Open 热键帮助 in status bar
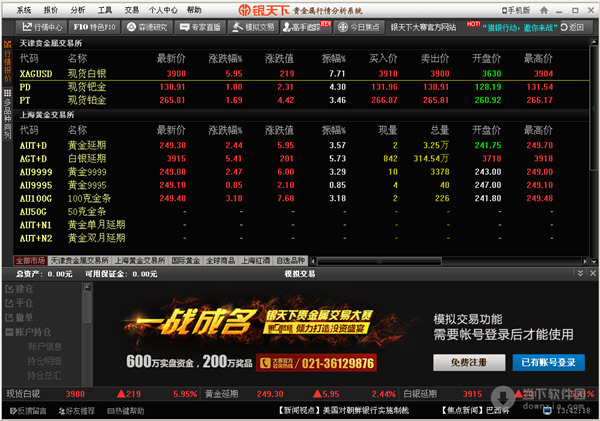 pyautogui.click(x=126, y=411)
